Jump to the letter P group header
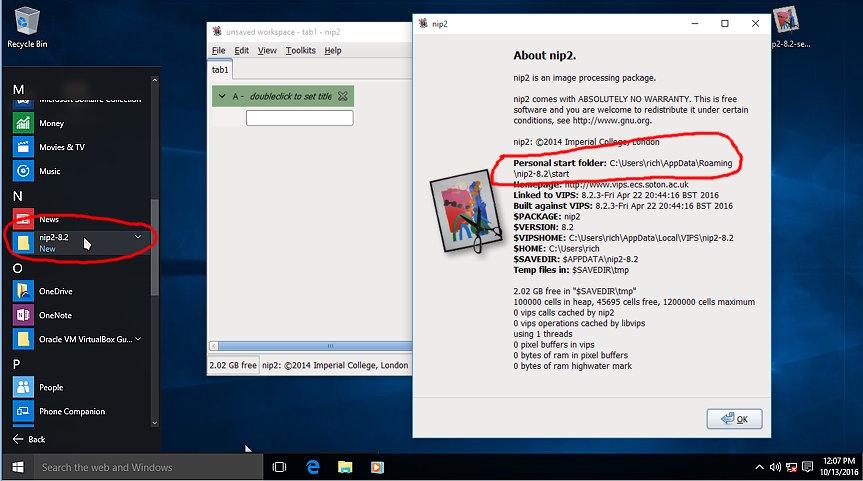863x481 pixels. click(x=17, y=364)
